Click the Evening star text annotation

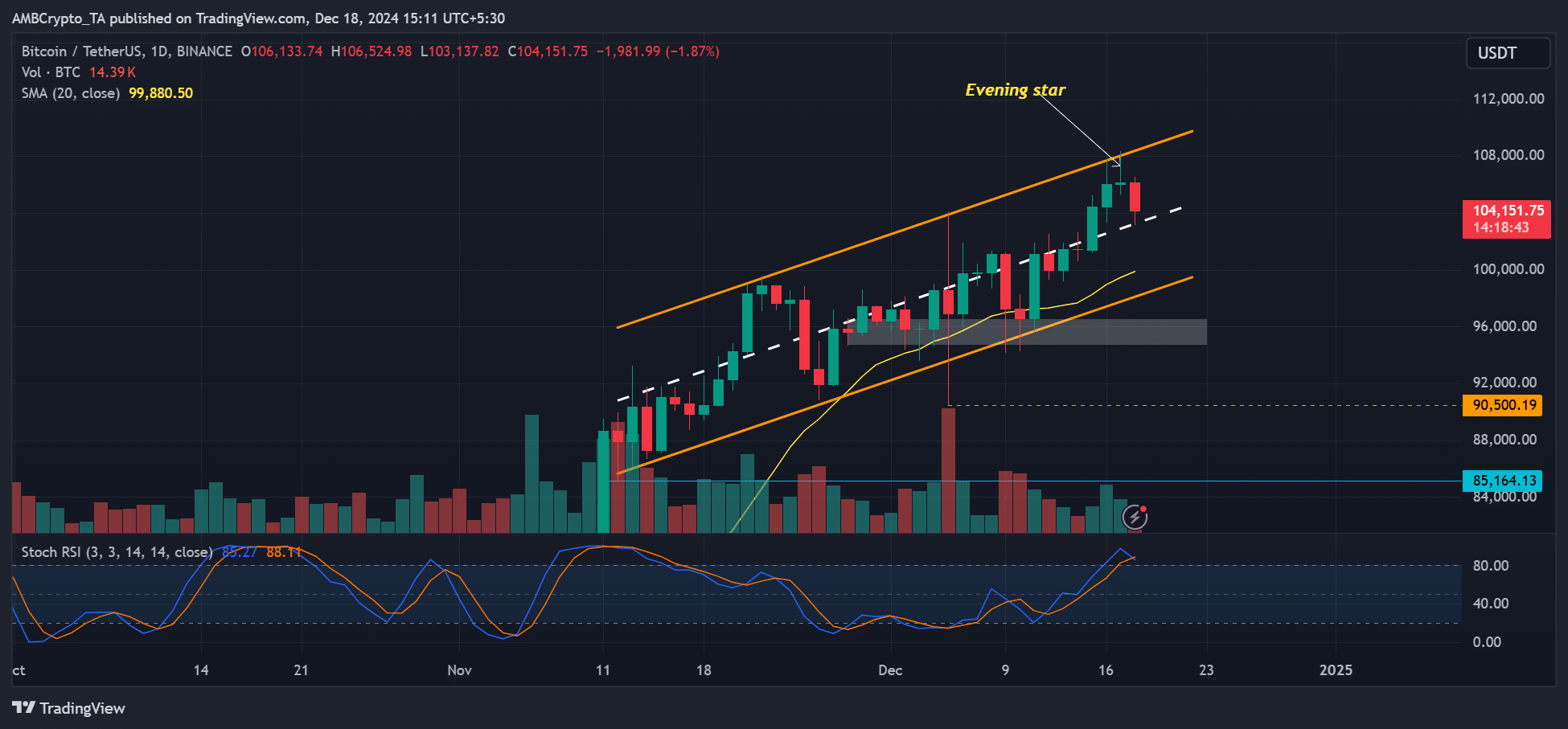[x=1015, y=90]
